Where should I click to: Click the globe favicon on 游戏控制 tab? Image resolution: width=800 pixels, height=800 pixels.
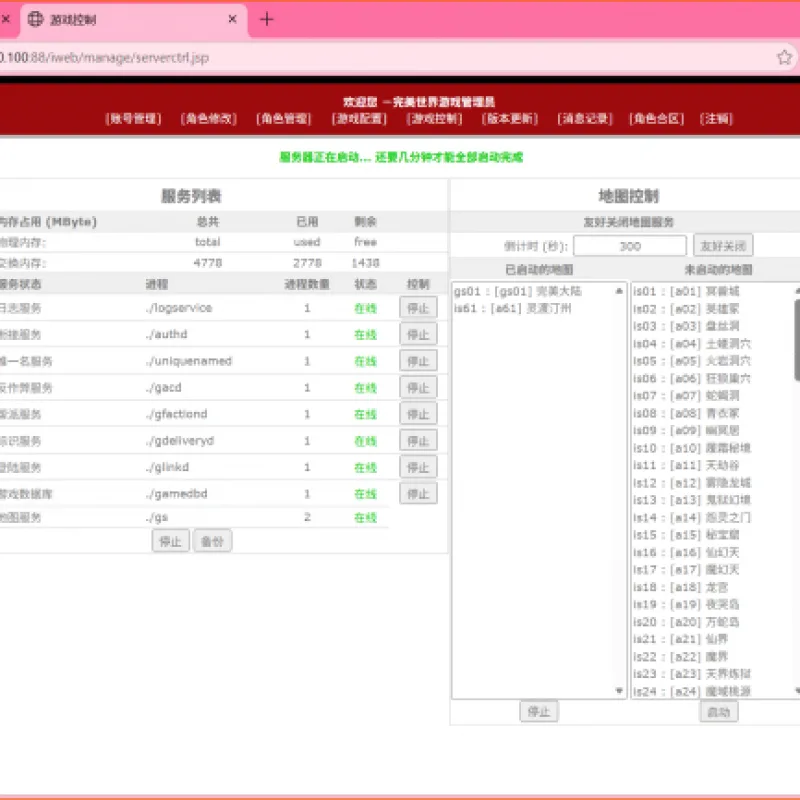point(35,19)
